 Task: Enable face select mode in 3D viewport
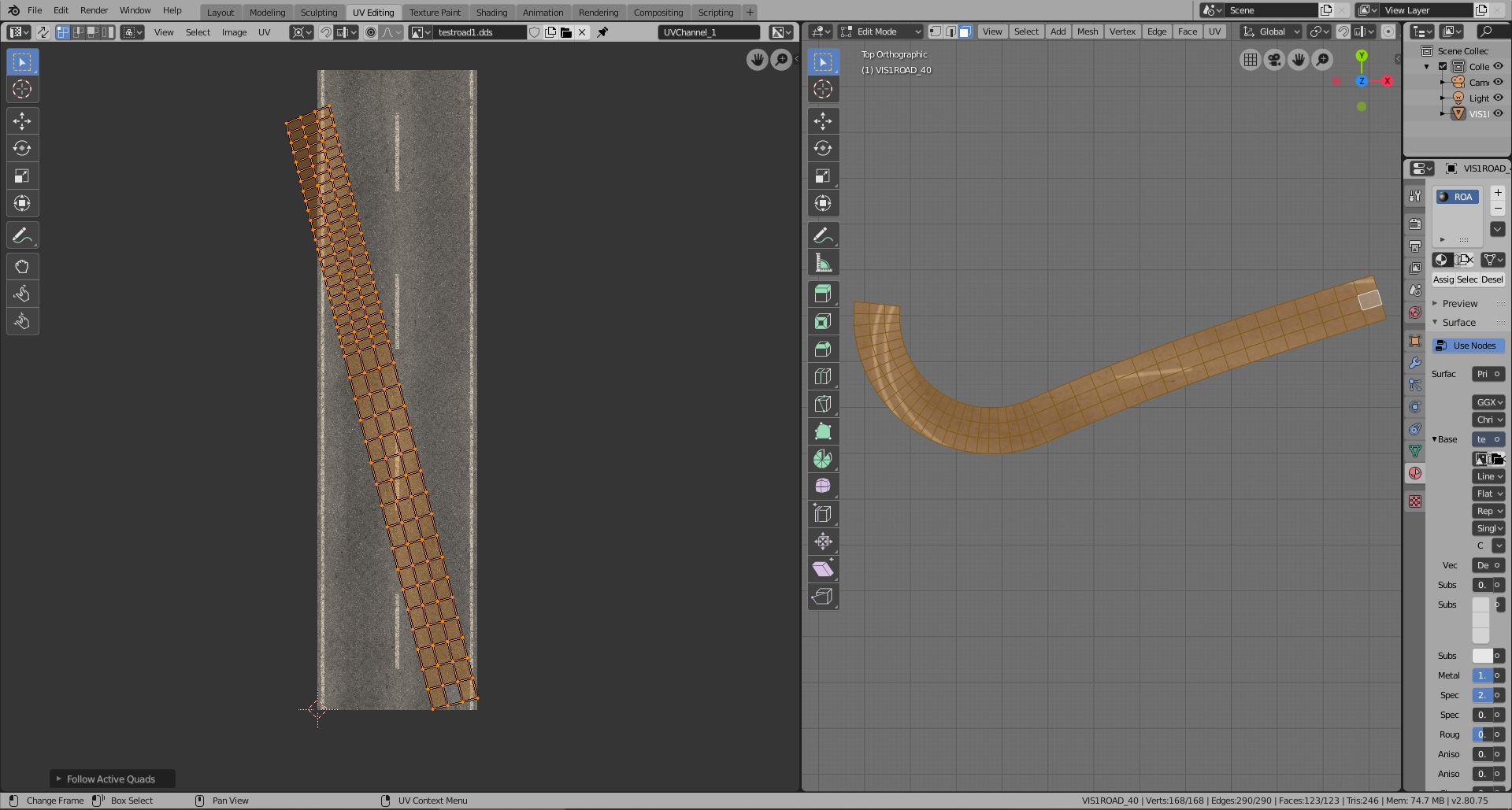tap(965, 31)
